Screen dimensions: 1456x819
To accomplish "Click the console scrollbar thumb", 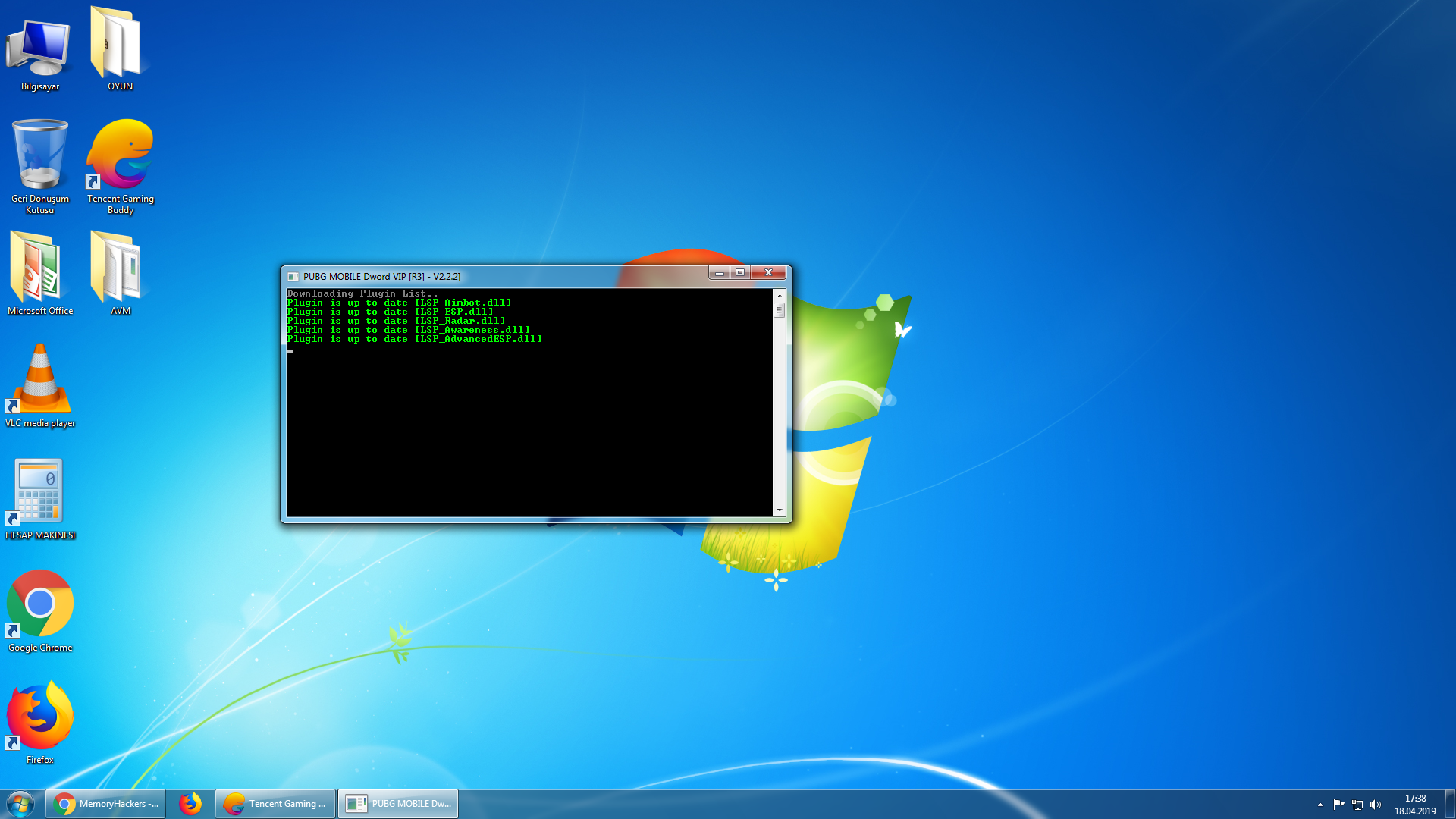I will coord(779,310).
